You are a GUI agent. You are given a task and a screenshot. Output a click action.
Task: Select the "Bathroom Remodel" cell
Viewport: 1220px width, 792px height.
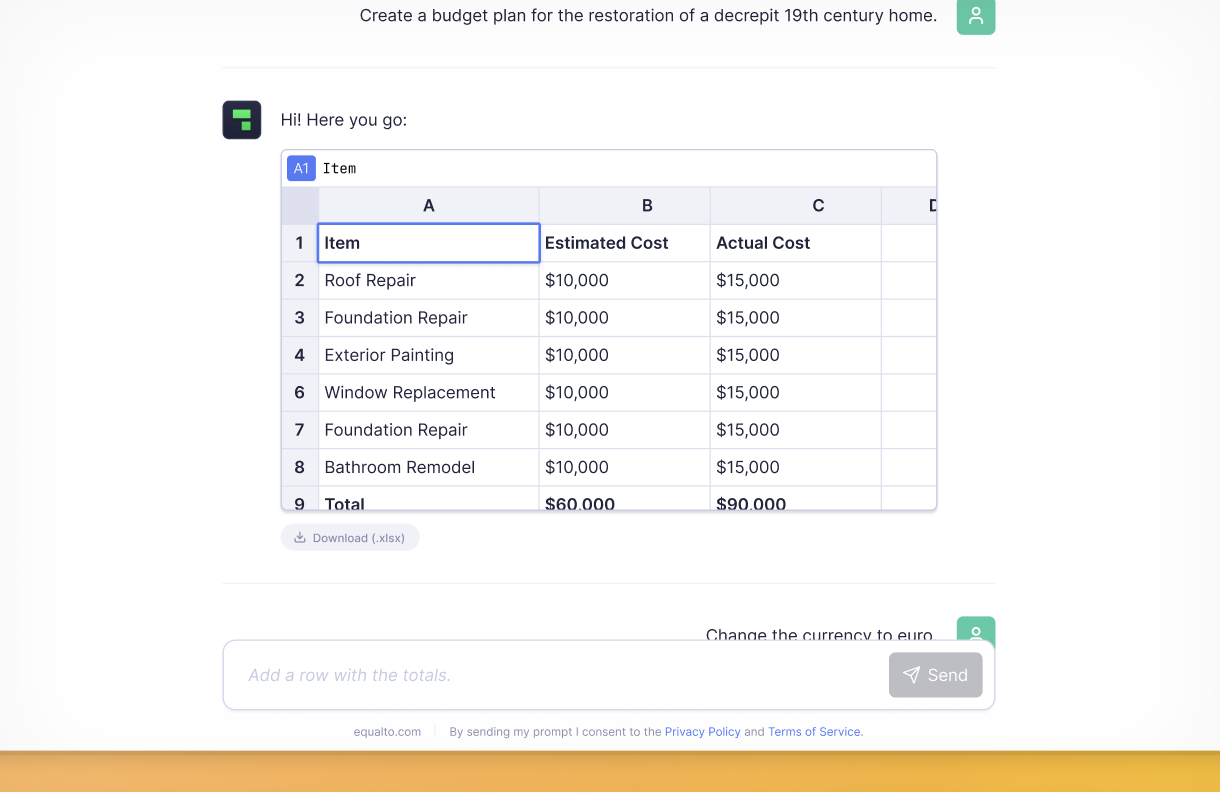point(429,467)
